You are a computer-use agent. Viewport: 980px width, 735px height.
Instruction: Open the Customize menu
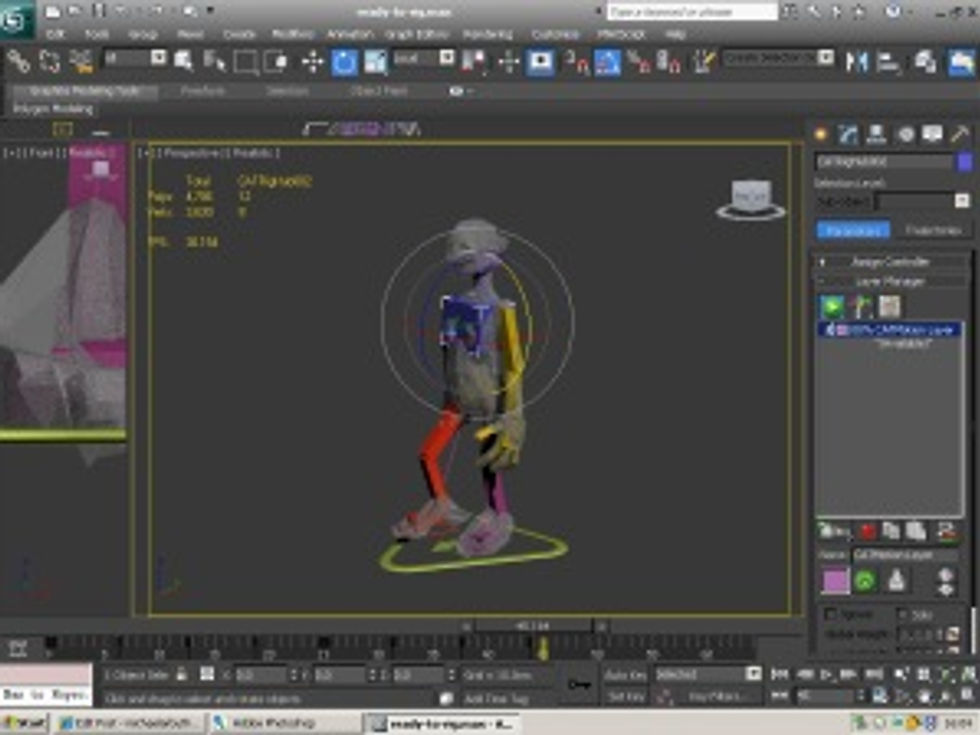pyautogui.click(x=555, y=34)
